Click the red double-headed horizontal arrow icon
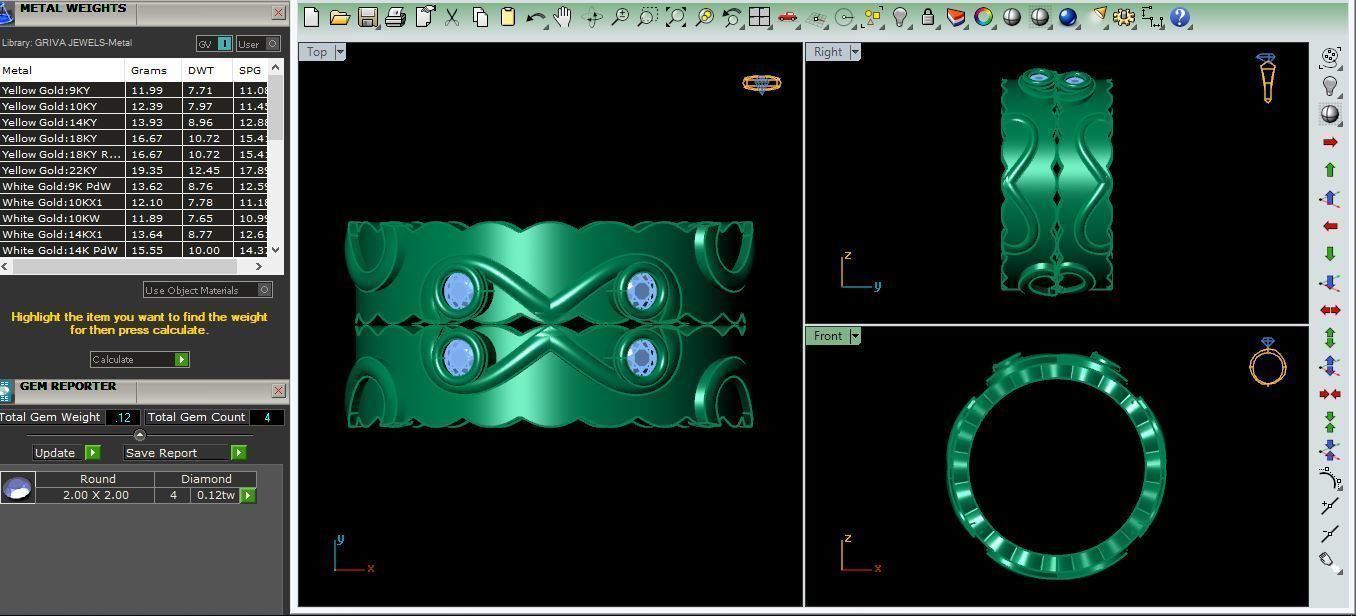 pyautogui.click(x=1330, y=310)
